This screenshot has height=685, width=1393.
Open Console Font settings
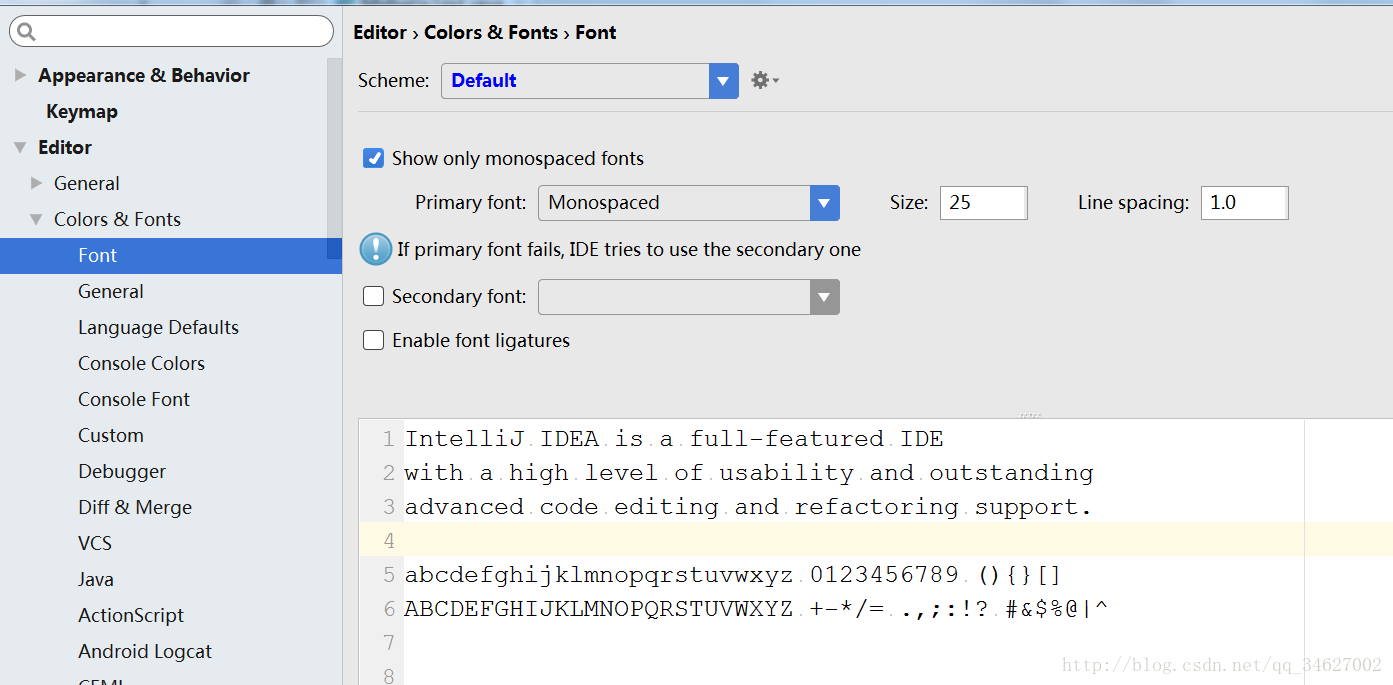click(x=134, y=399)
